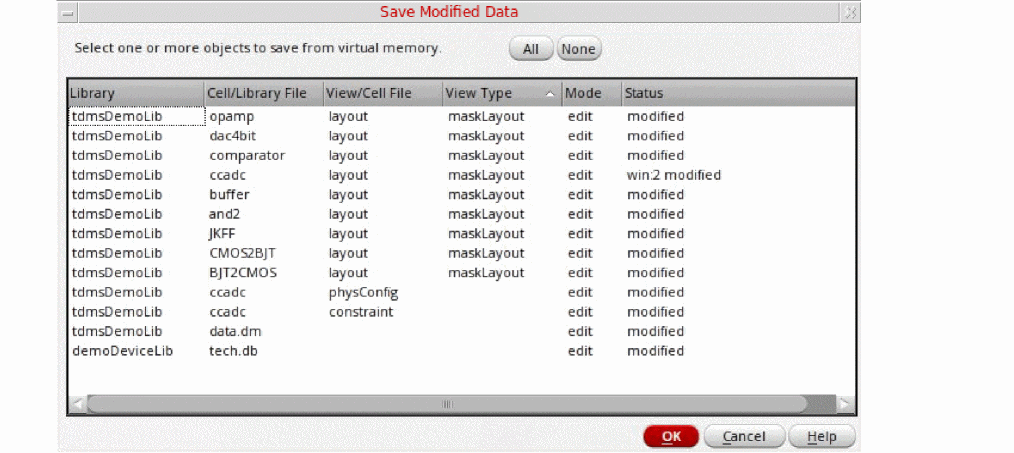The width and height of the screenshot is (1014, 453).
Task: Click the scrollbar left arrow
Action: [x=78, y=404]
